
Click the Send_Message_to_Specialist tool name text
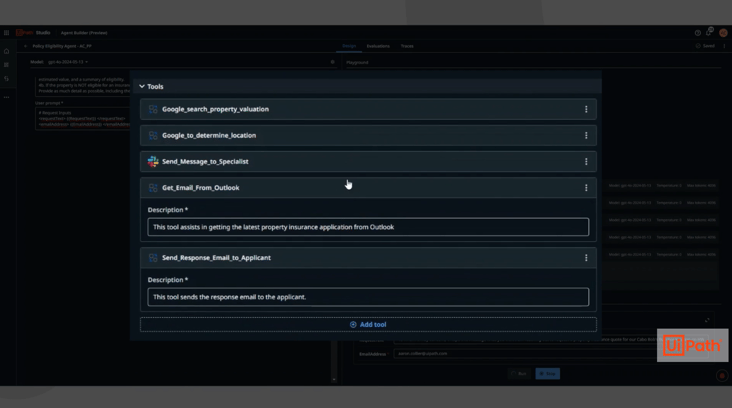pyautogui.click(x=205, y=162)
